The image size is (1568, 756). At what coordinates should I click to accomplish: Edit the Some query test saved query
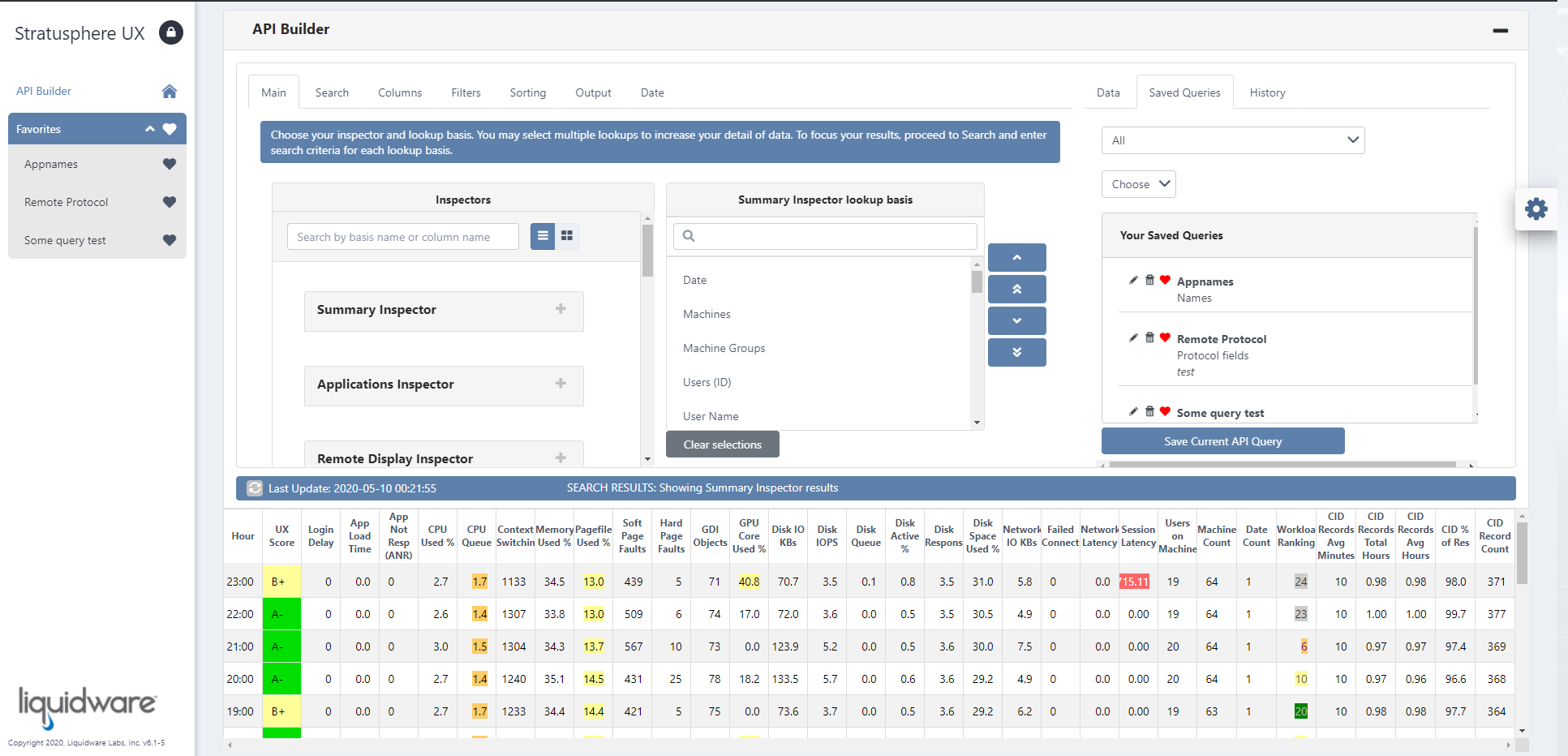1133,411
